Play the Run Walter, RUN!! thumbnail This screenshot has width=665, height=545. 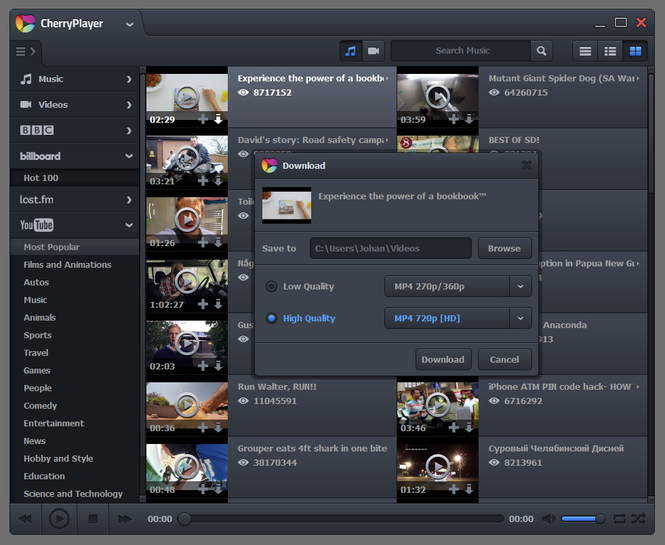pos(187,405)
